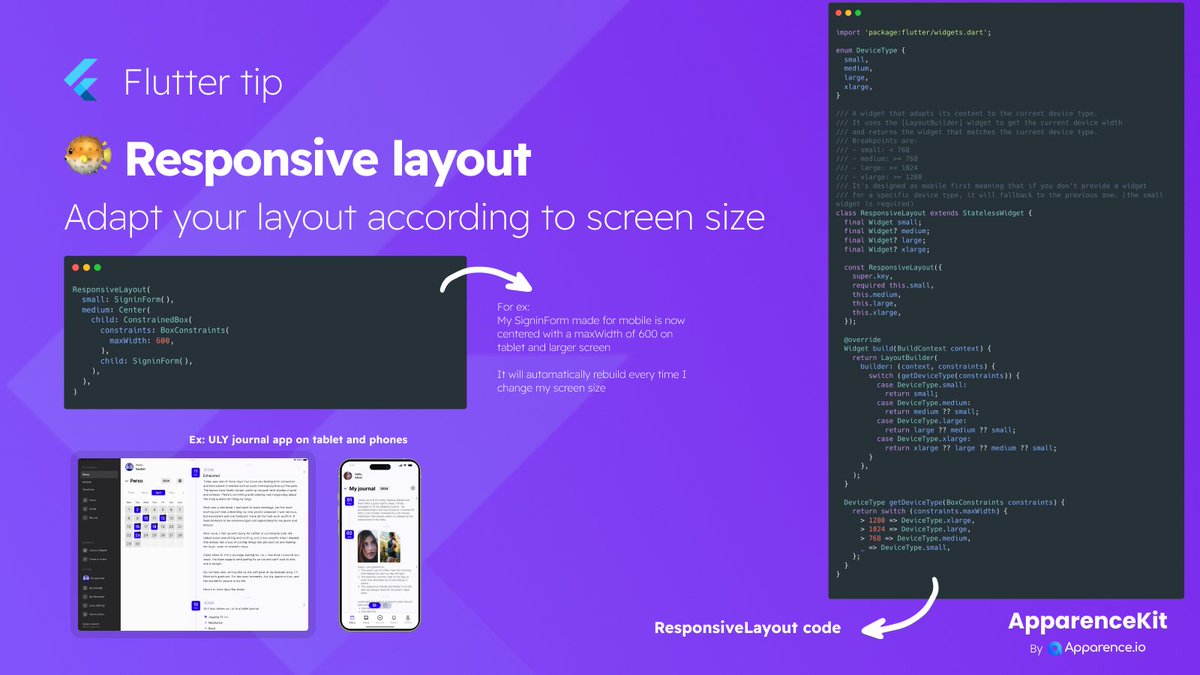Open settings gear beside My journal on phone
The height and width of the screenshot is (675, 1200).
click(413, 488)
